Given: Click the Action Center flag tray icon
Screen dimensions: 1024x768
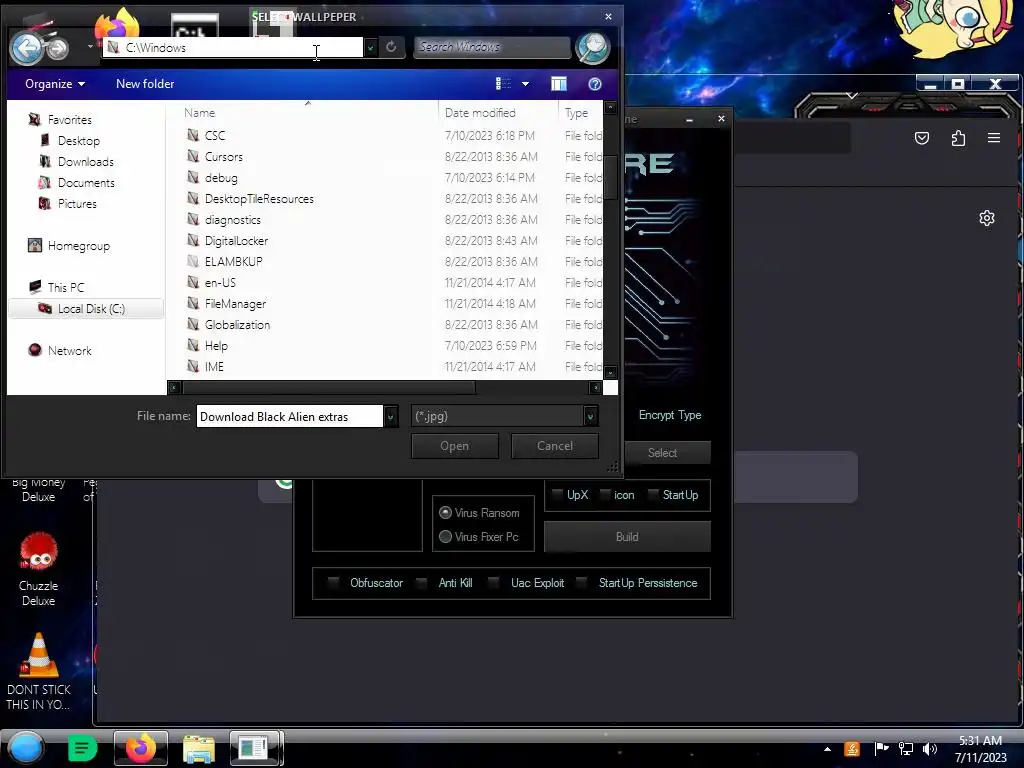Looking at the screenshot, I should (x=881, y=749).
